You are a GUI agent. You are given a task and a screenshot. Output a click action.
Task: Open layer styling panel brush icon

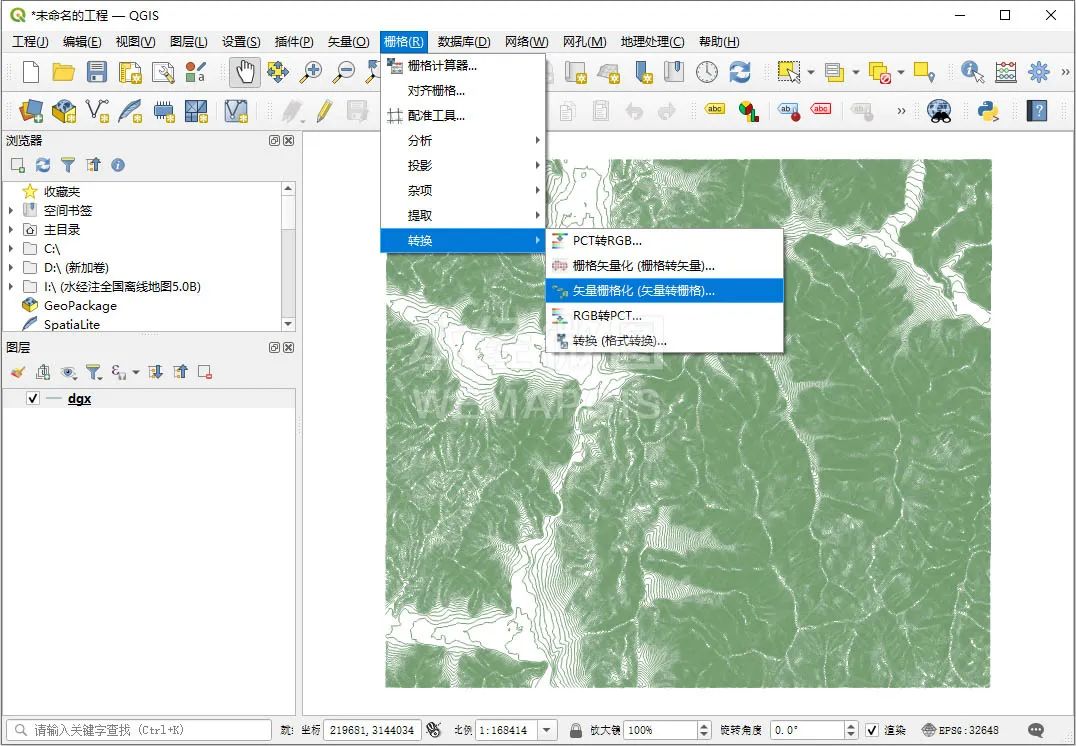pyautogui.click(x=18, y=372)
